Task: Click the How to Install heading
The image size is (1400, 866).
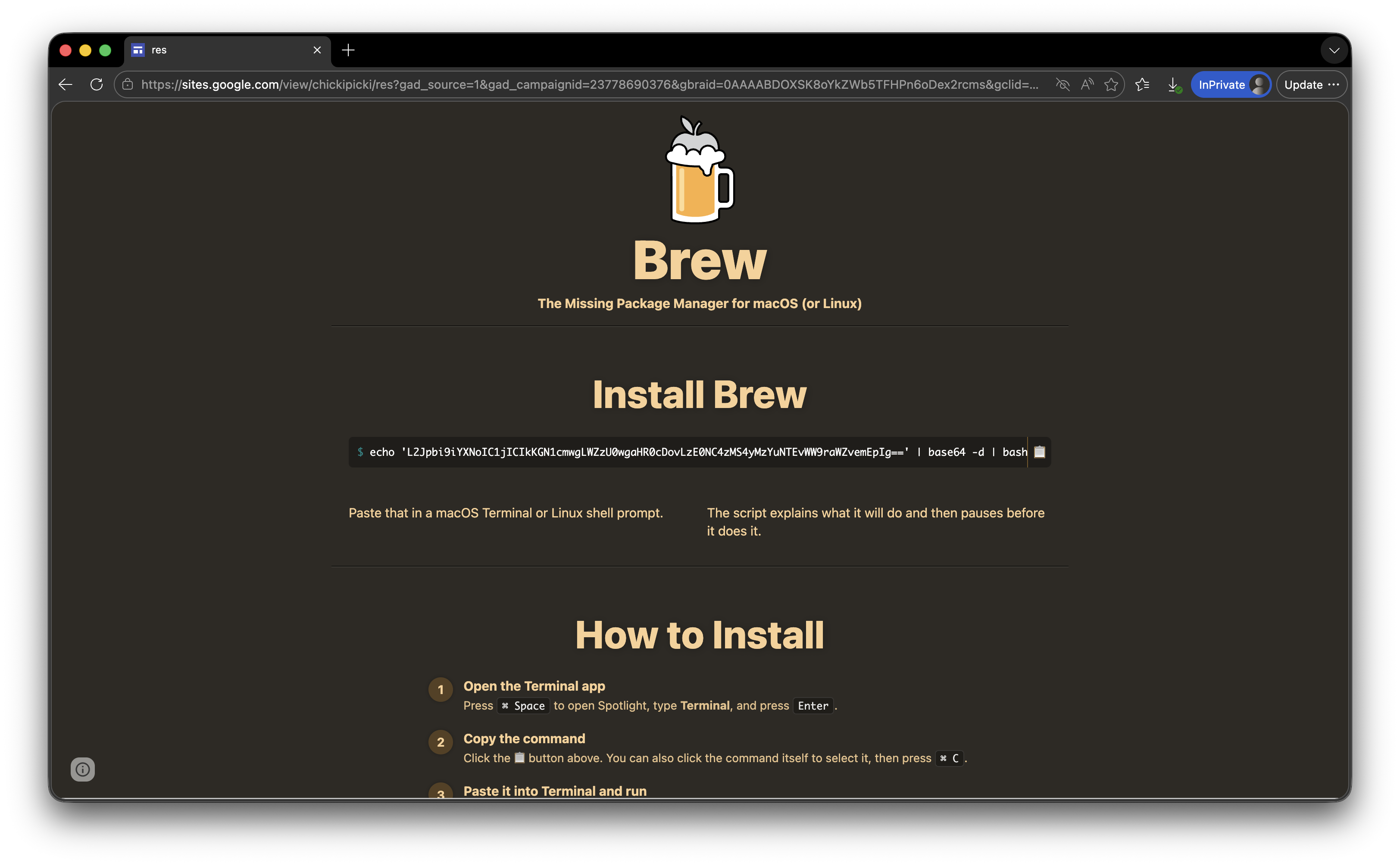Action: point(700,635)
